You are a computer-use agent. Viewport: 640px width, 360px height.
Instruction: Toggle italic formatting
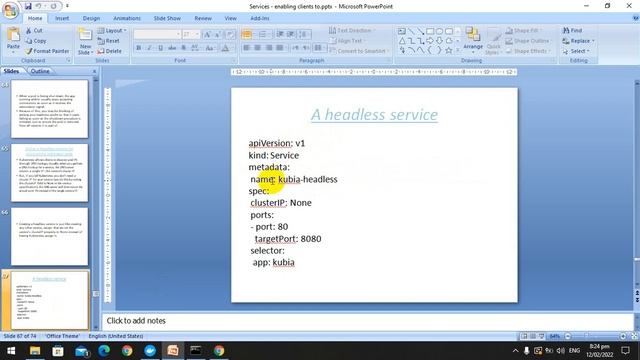[x=149, y=48]
